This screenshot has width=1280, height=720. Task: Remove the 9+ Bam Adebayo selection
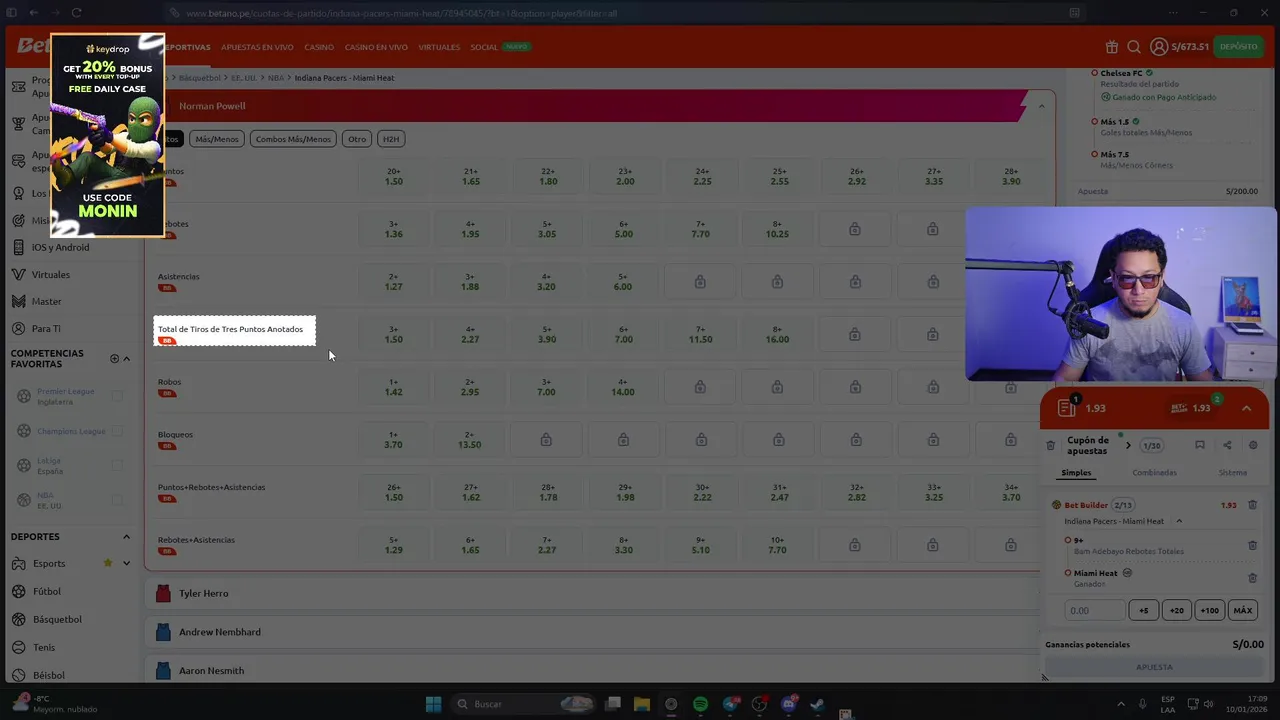pos(1252,545)
